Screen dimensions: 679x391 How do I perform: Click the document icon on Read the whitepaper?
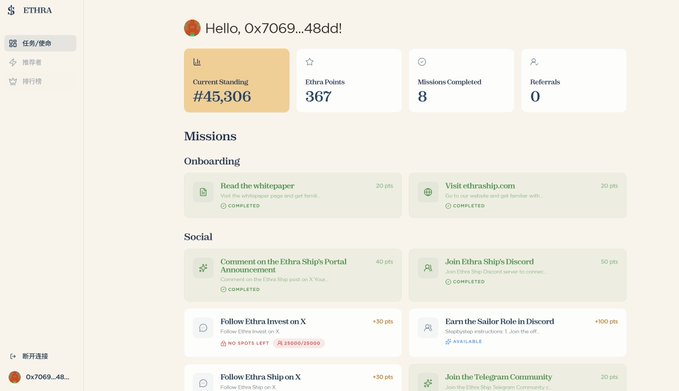(203, 192)
